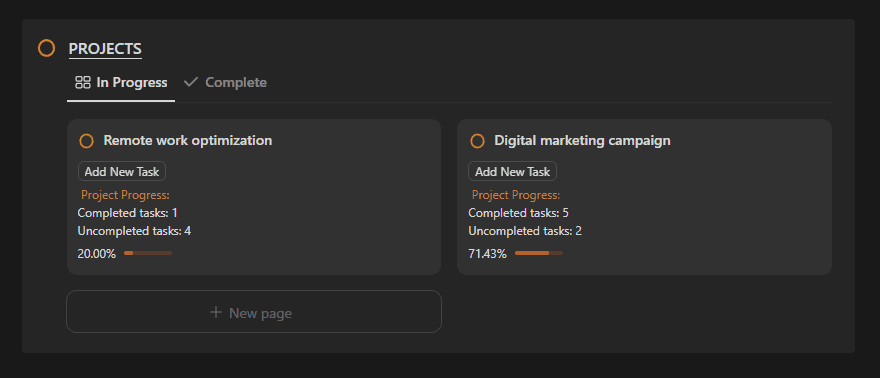This screenshot has width=880, height=378.
Task: Select the 20.00% percentage value
Action: pos(97,253)
